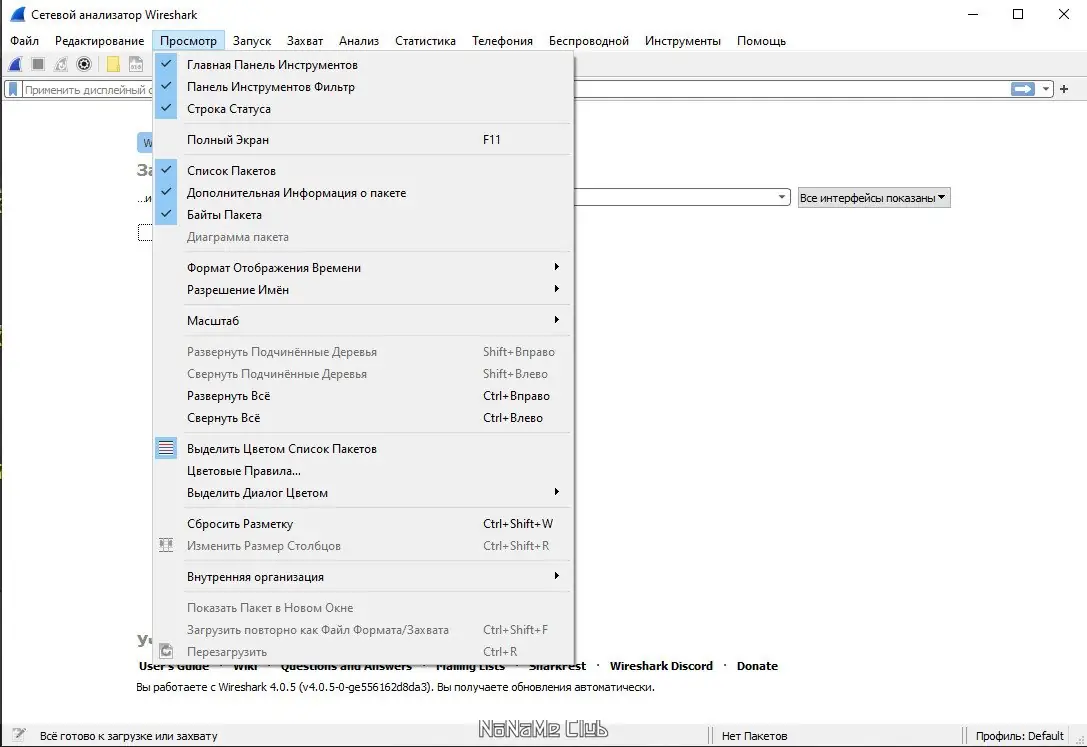Expand Выделить Диалог Цветом submenu
The image size is (1087, 747).
[364, 493]
